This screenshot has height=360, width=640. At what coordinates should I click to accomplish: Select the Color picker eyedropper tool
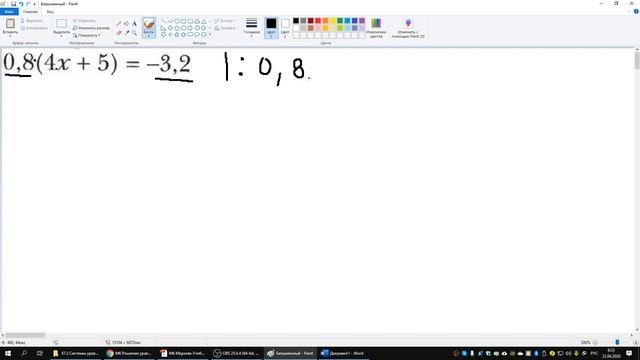pos(127,32)
